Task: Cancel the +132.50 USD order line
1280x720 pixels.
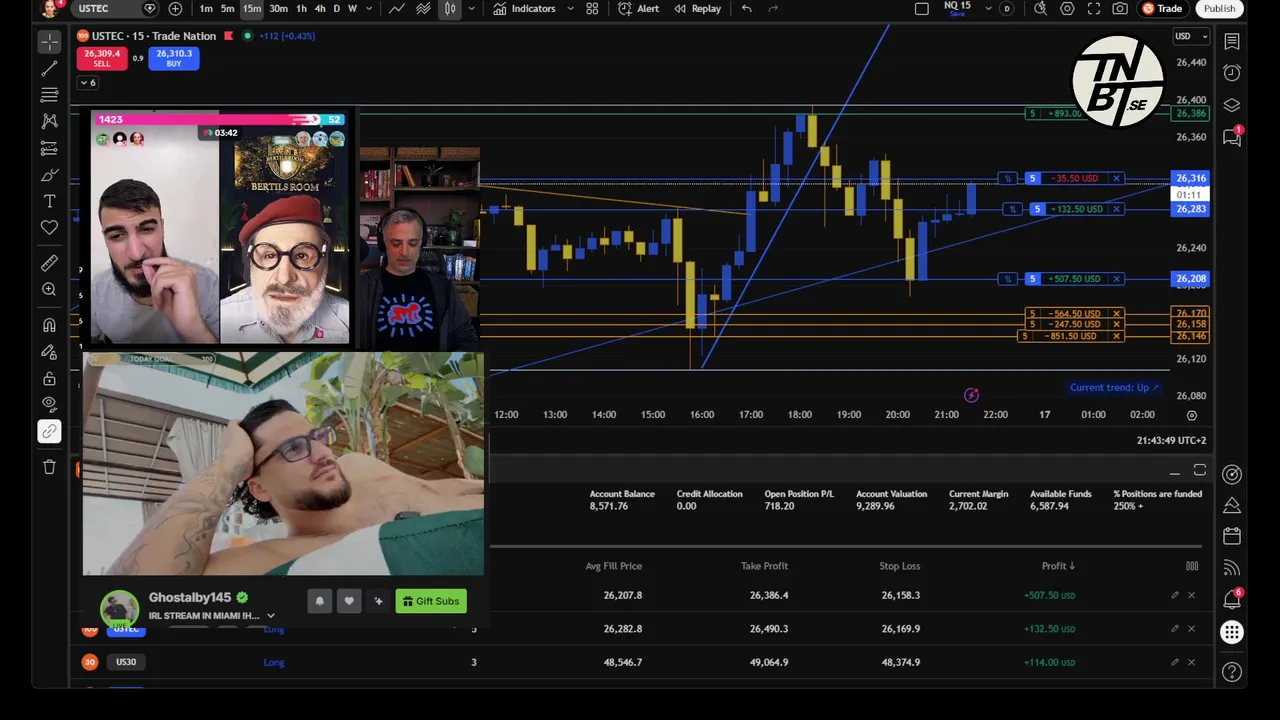Action: tap(1116, 209)
